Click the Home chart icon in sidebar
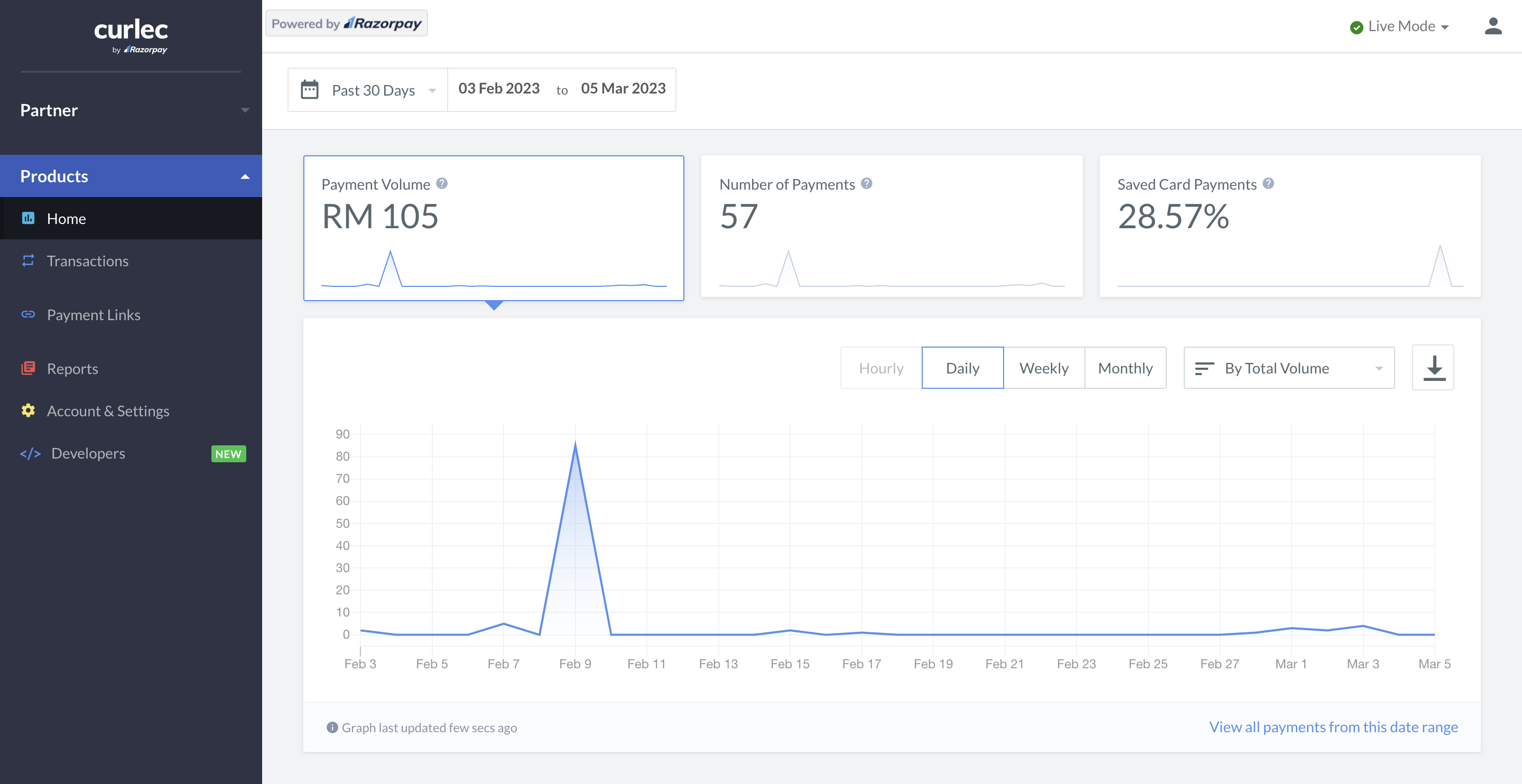This screenshot has width=1522, height=784. [x=28, y=218]
